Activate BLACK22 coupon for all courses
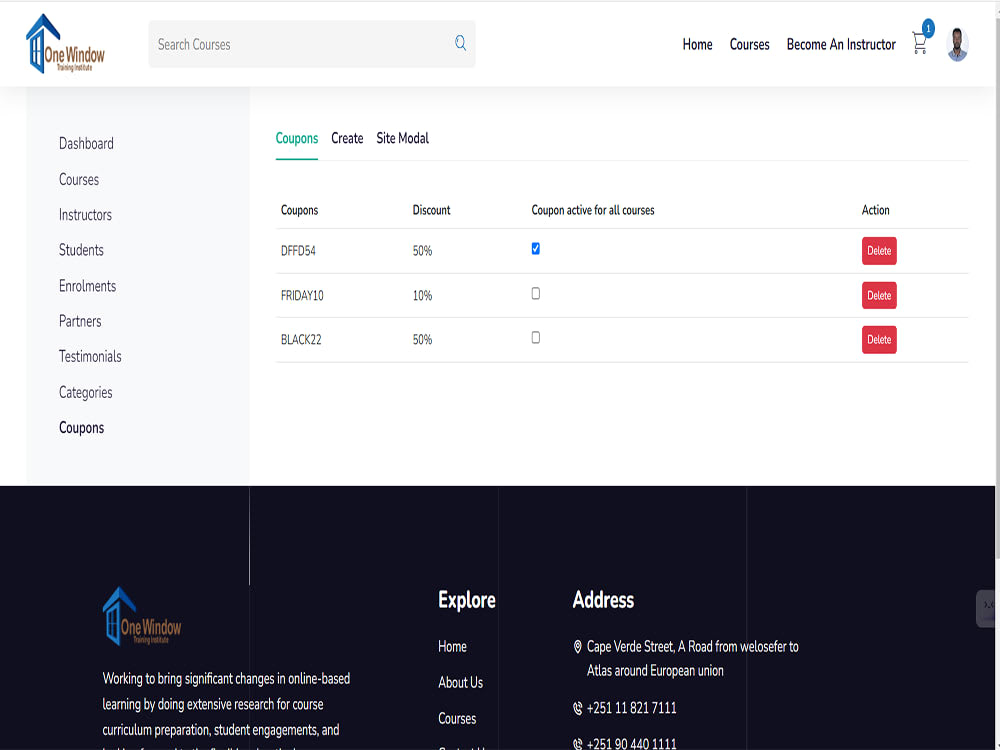Viewport: 1000px width, 750px height. pyautogui.click(x=535, y=337)
